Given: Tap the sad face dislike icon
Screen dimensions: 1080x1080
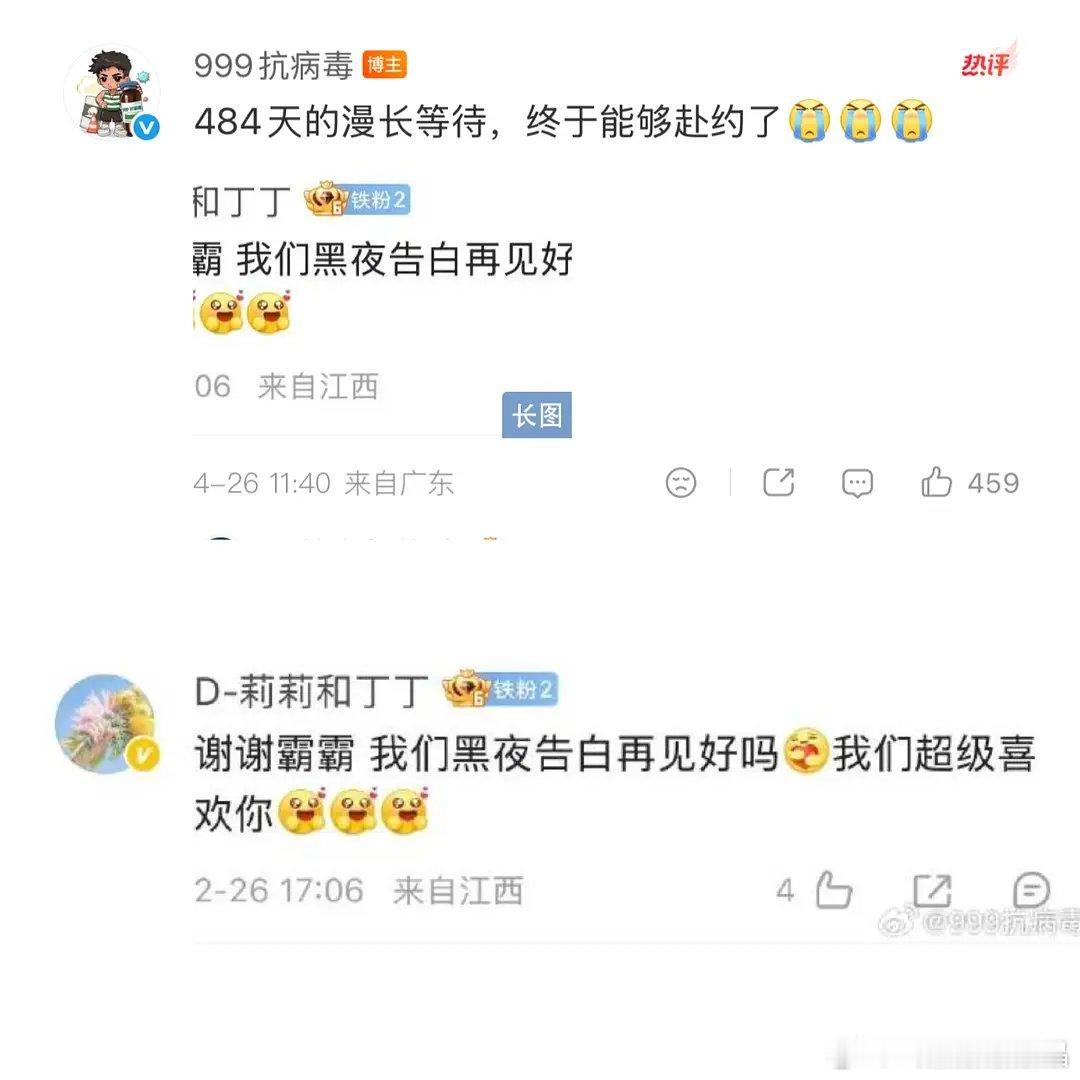Looking at the screenshot, I should point(681,482).
